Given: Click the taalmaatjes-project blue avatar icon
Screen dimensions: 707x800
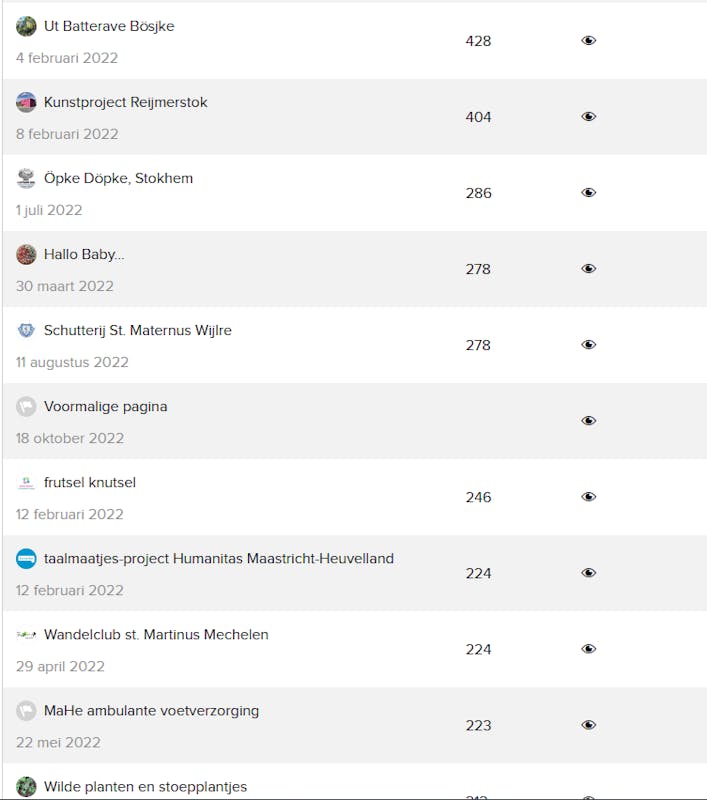Looking at the screenshot, I should [x=26, y=558].
